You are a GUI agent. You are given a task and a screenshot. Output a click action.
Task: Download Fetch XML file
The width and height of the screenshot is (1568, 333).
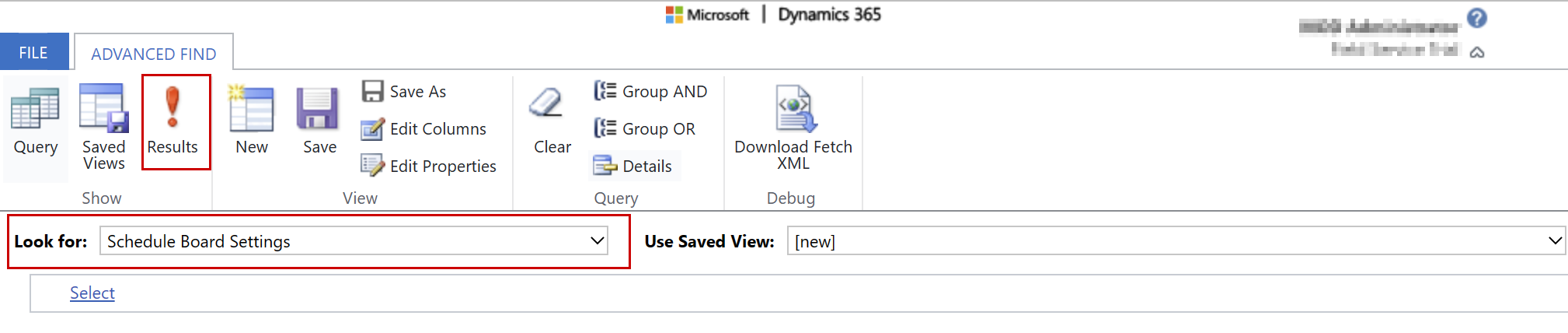[793, 127]
